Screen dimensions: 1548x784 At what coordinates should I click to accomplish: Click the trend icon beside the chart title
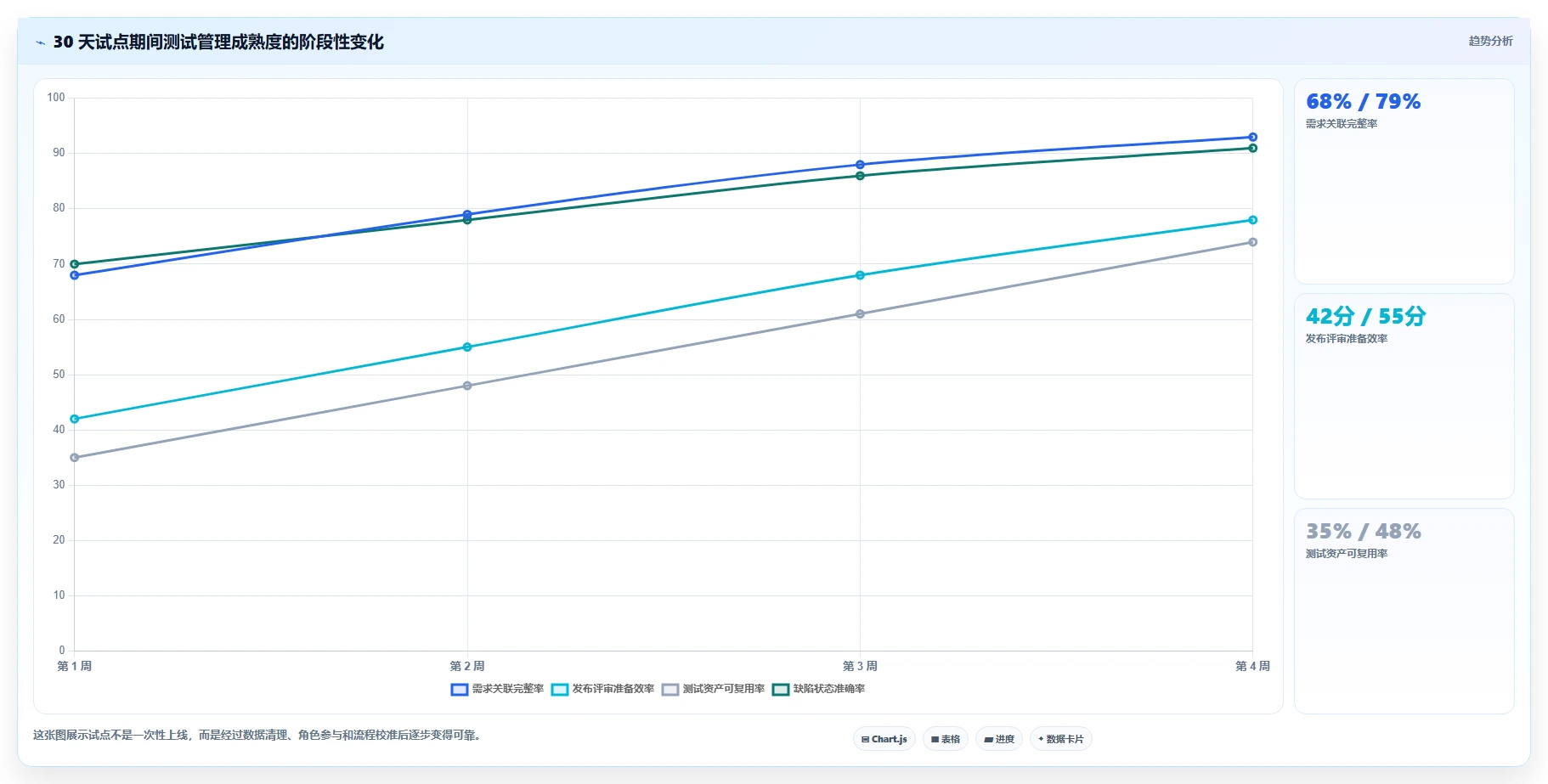click(x=40, y=42)
